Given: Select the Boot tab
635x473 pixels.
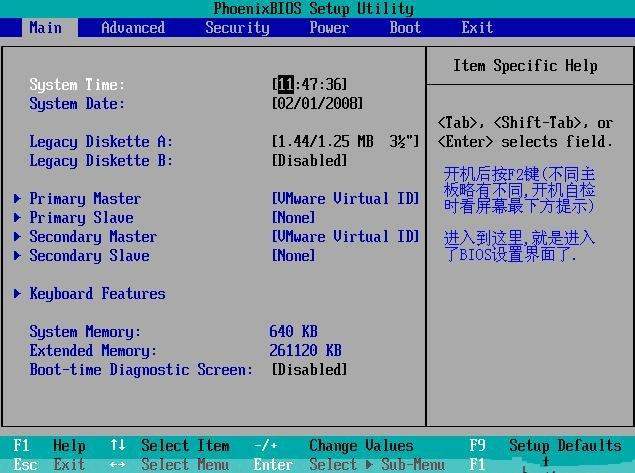Looking at the screenshot, I should 405,28.
